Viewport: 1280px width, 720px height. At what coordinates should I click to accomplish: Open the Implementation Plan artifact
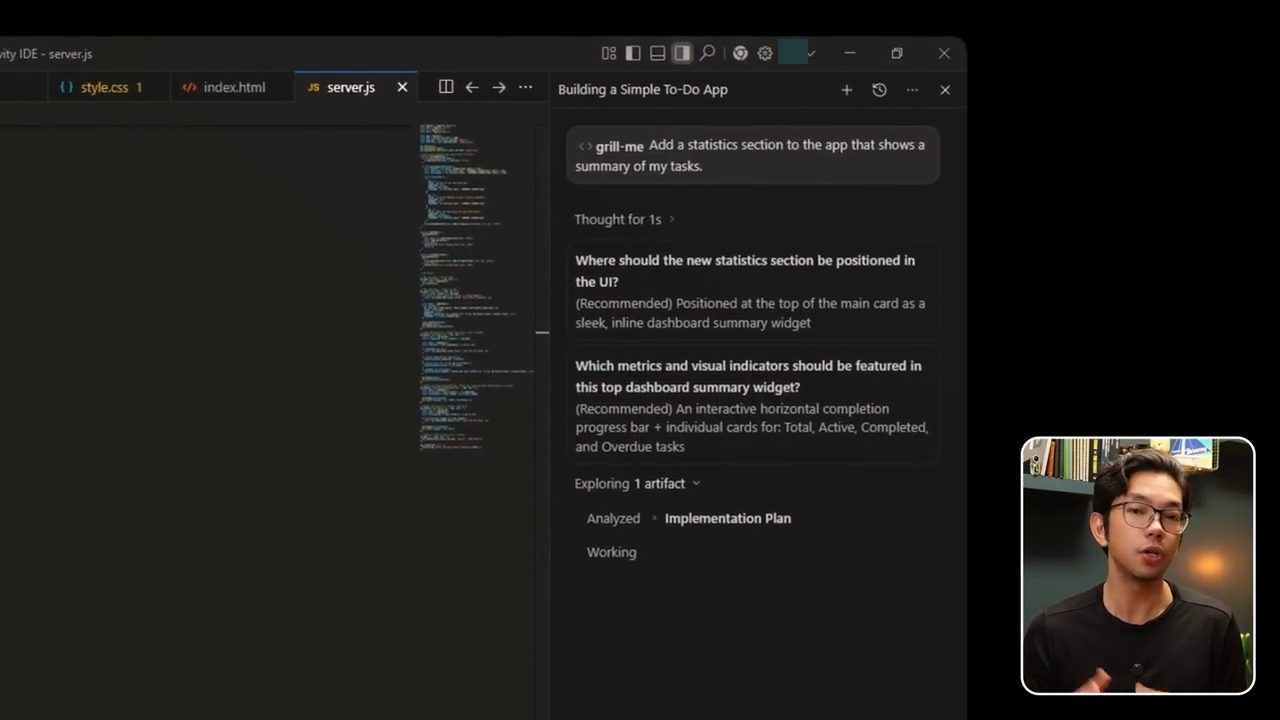click(x=728, y=518)
